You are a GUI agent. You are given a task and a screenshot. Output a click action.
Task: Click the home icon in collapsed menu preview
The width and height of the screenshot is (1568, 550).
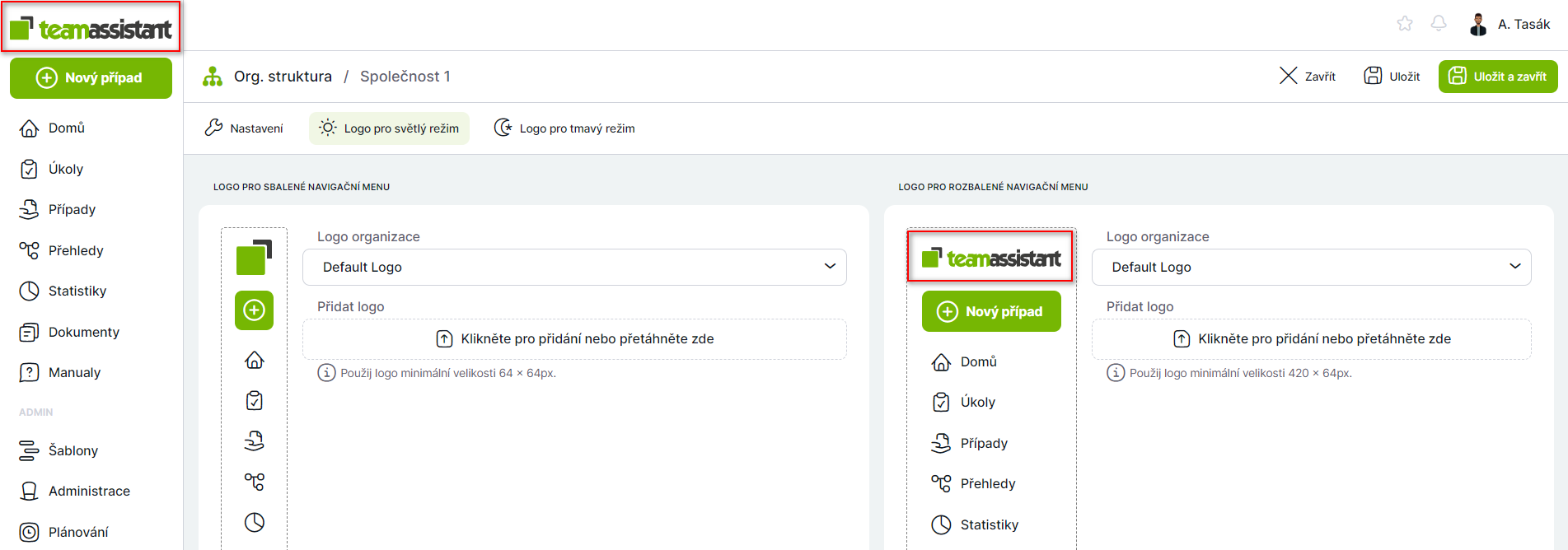click(x=254, y=361)
